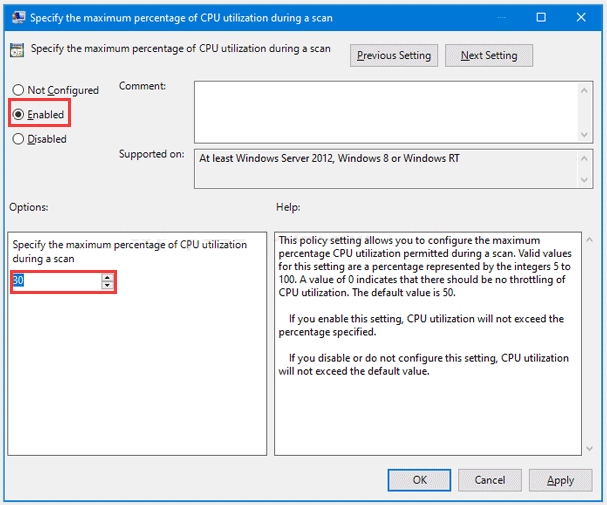Viewport: 607px width, 505px height.
Task: Click Supported on scroll up arrow
Action: (x=585, y=159)
